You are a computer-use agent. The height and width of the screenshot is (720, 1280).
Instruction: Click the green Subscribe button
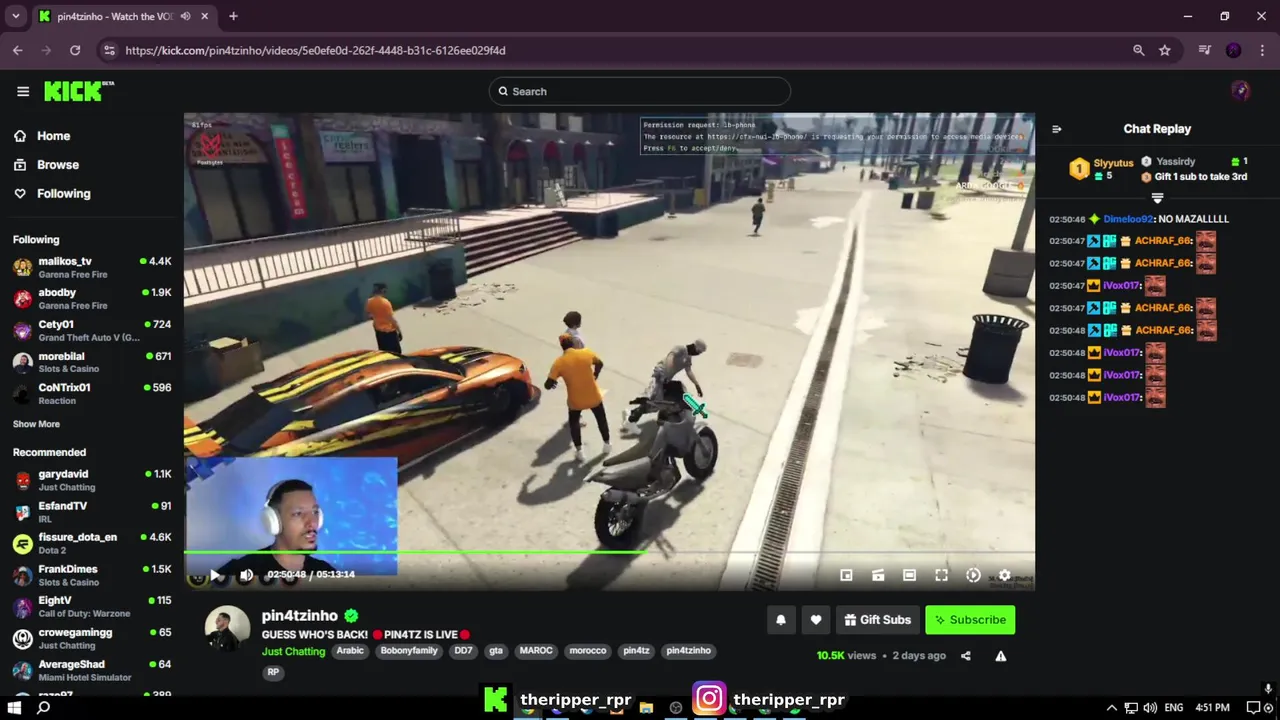[x=970, y=620]
